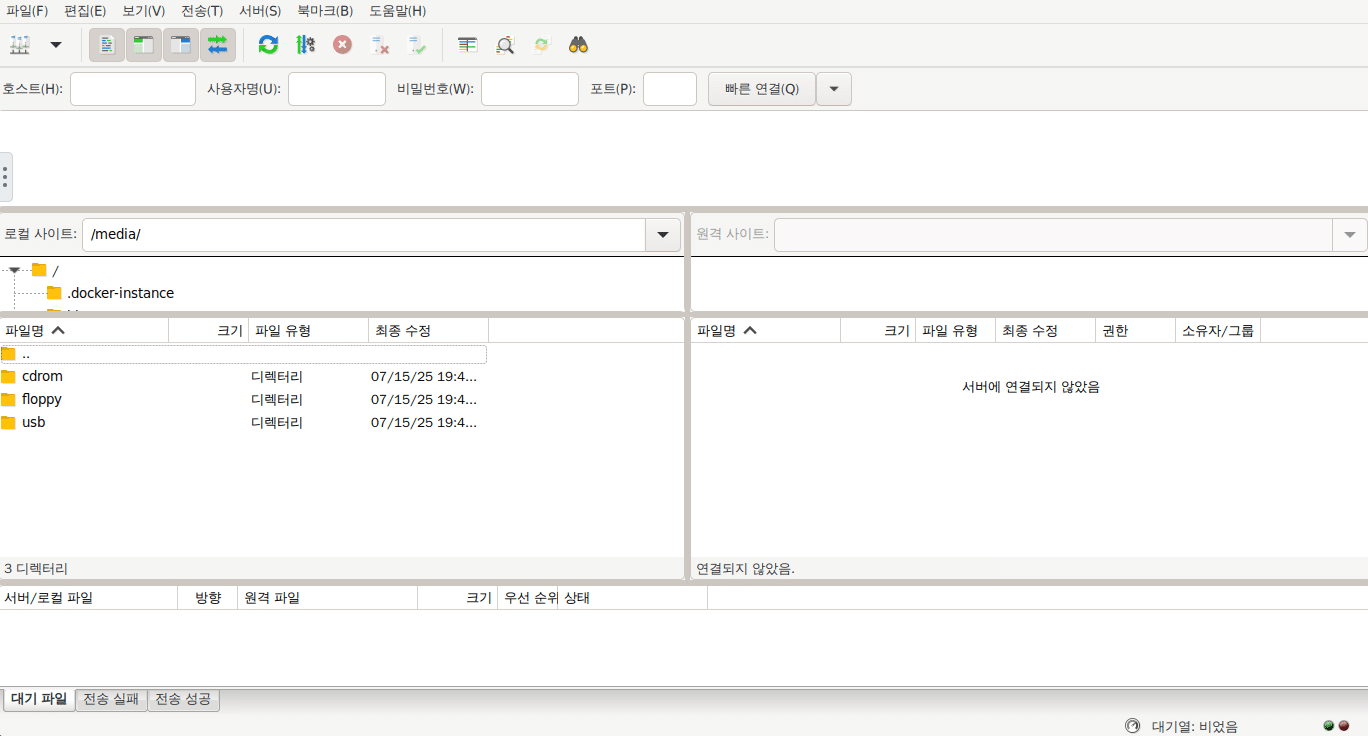The width and height of the screenshot is (1368, 736).
Task: Toggle transfer queue processing icon
Action: tap(306, 45)
